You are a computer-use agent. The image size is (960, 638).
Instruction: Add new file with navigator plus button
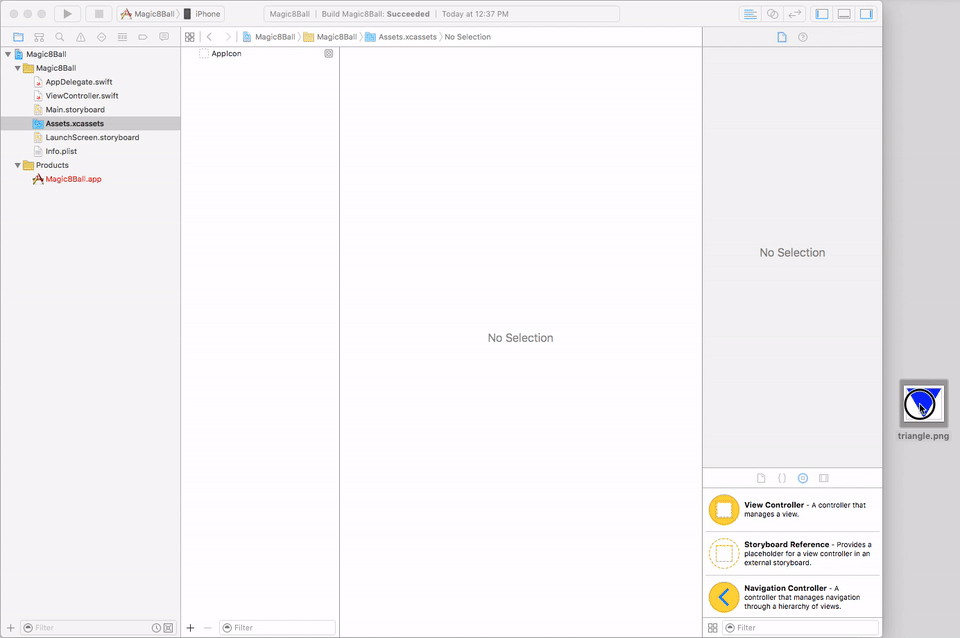[10, 628]
